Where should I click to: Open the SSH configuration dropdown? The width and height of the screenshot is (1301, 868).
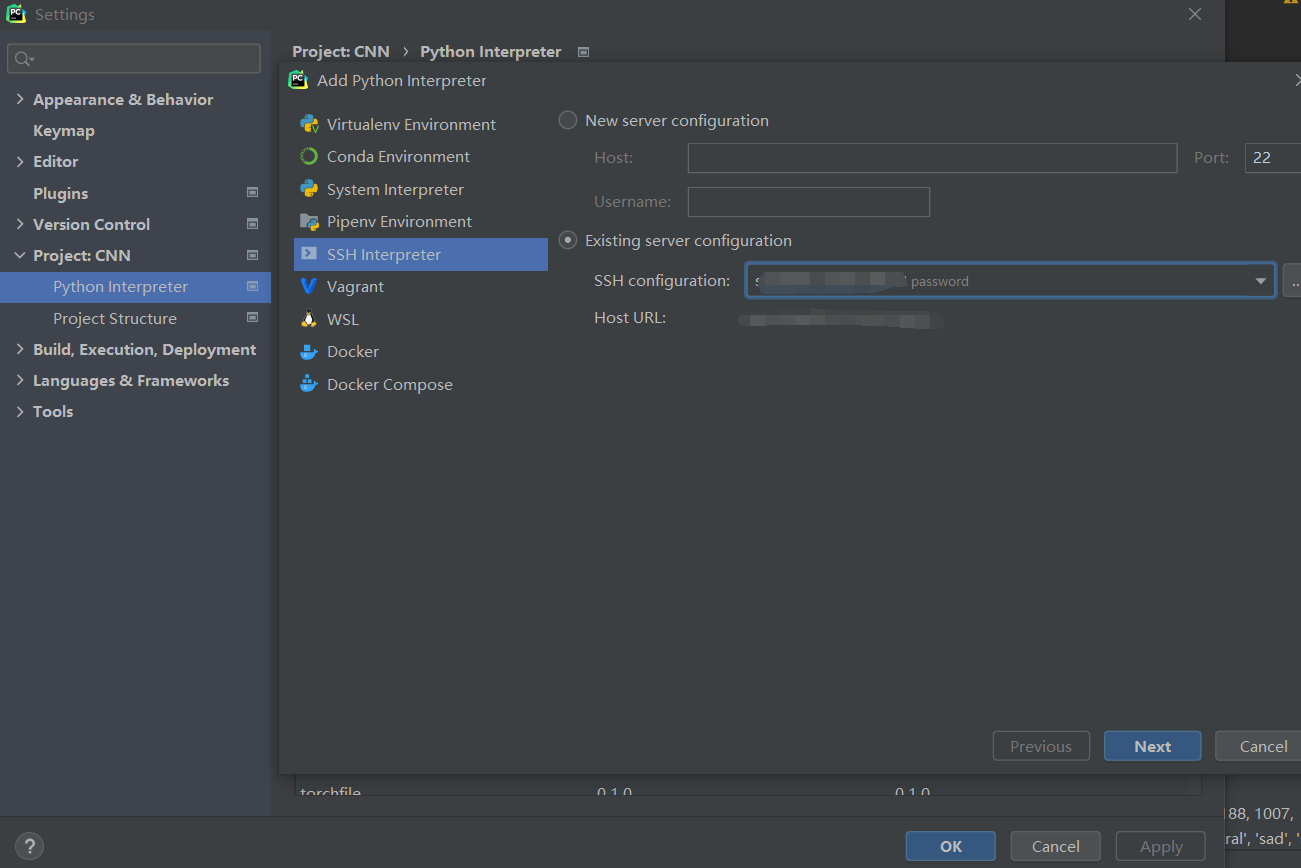(1260, 280)
